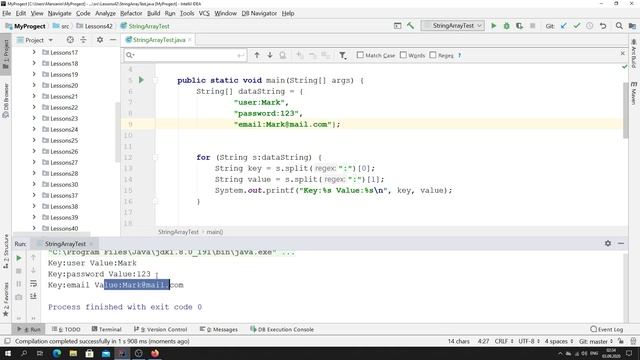The image size is (640, 360).
Task: Expand the Lessons26 folder
Action: [34, 151]
